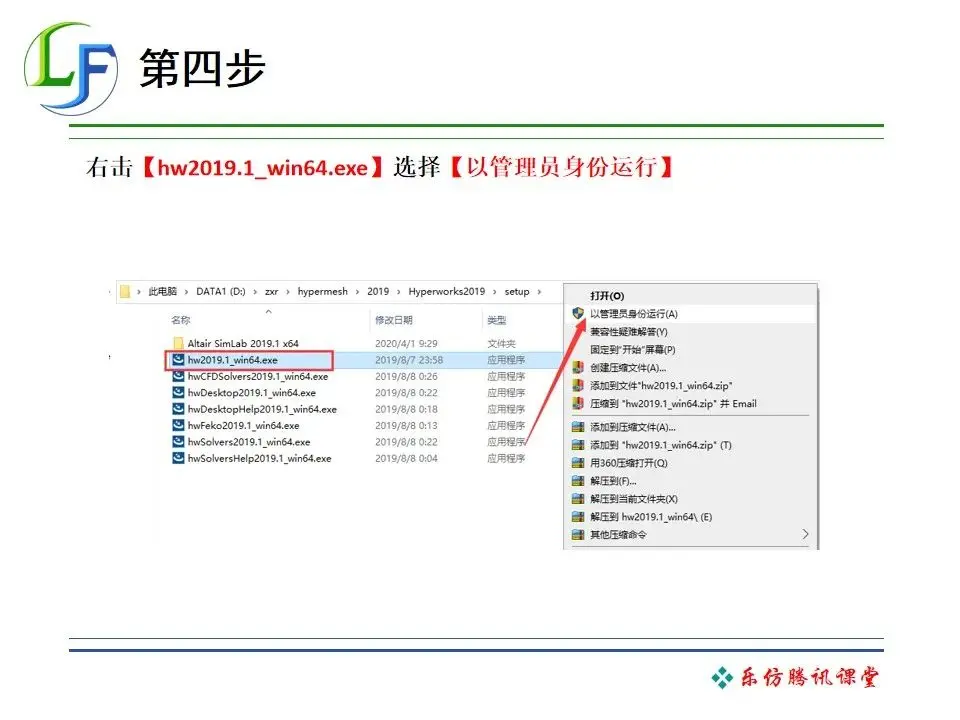The image size is (960, 720).
Task: Click the date 2019/8/8 0:04
Action: 406,459
